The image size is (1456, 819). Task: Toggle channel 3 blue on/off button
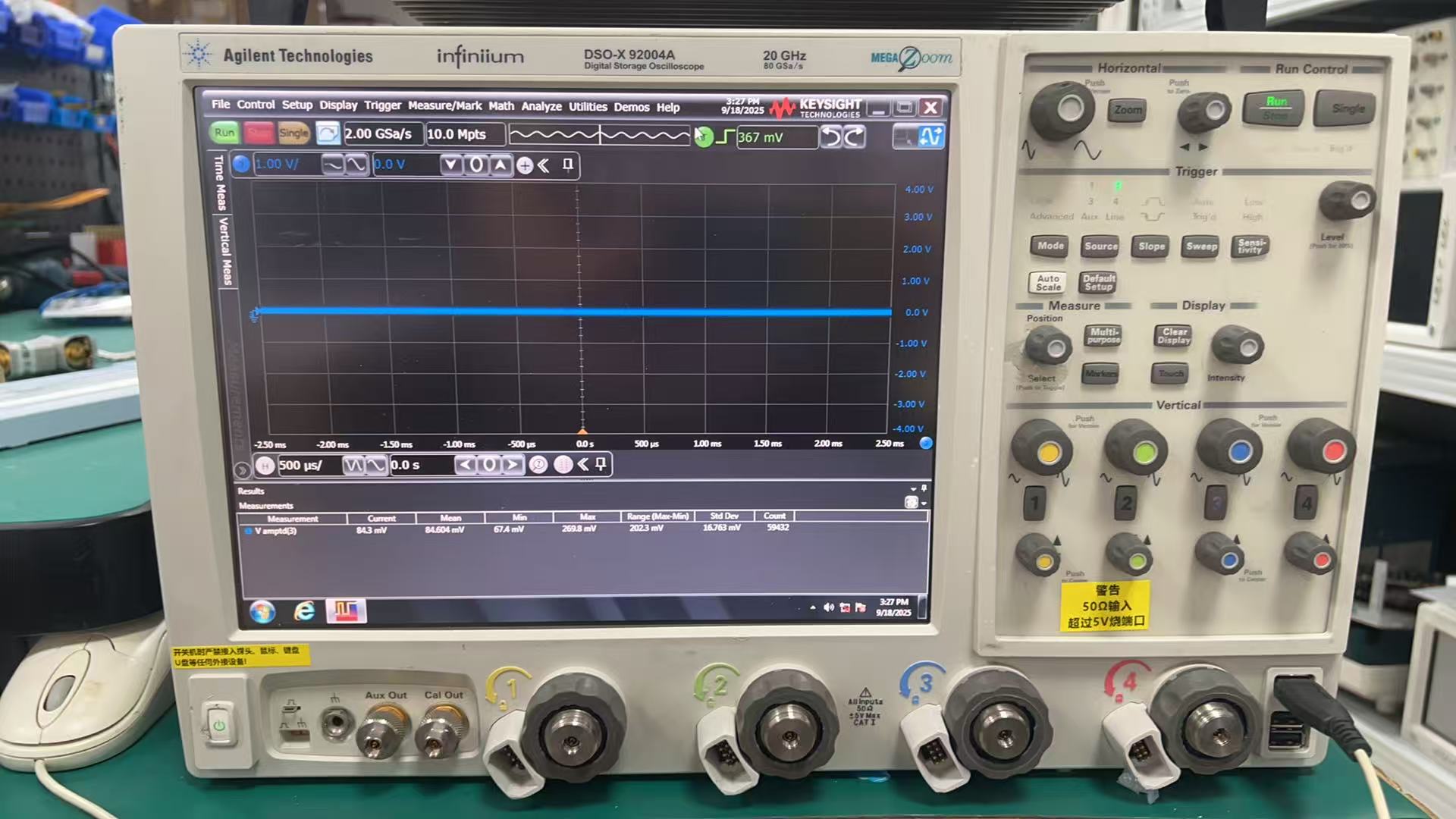(241, 164)
